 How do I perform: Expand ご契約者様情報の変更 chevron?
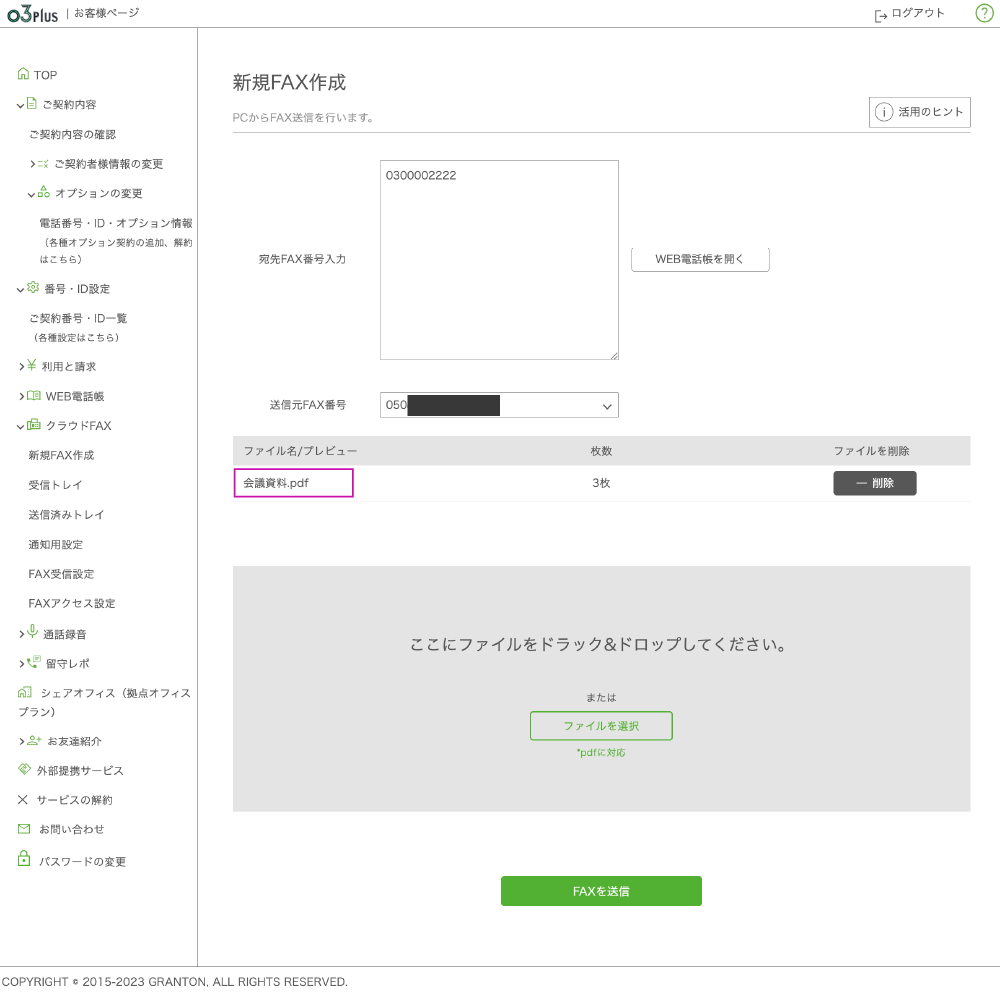33,164
